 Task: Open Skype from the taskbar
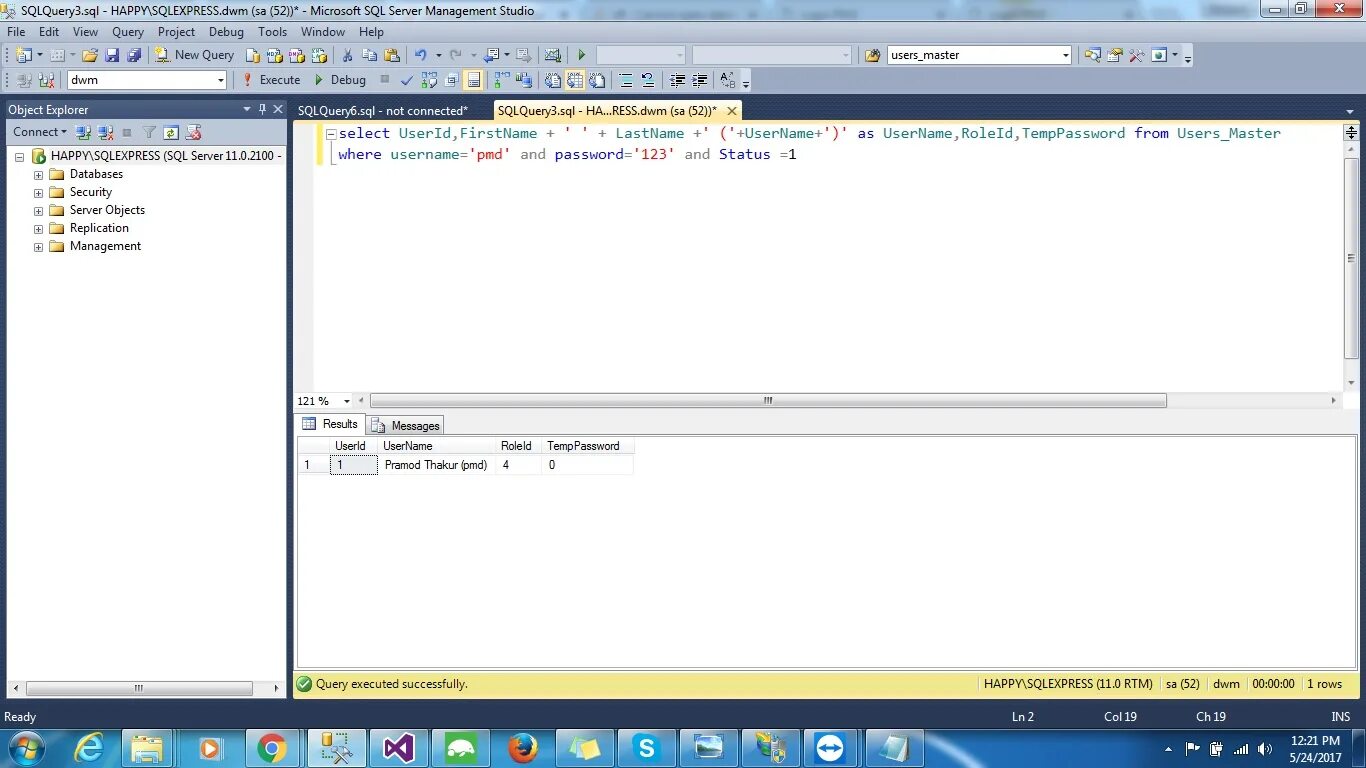pos(646,748)
